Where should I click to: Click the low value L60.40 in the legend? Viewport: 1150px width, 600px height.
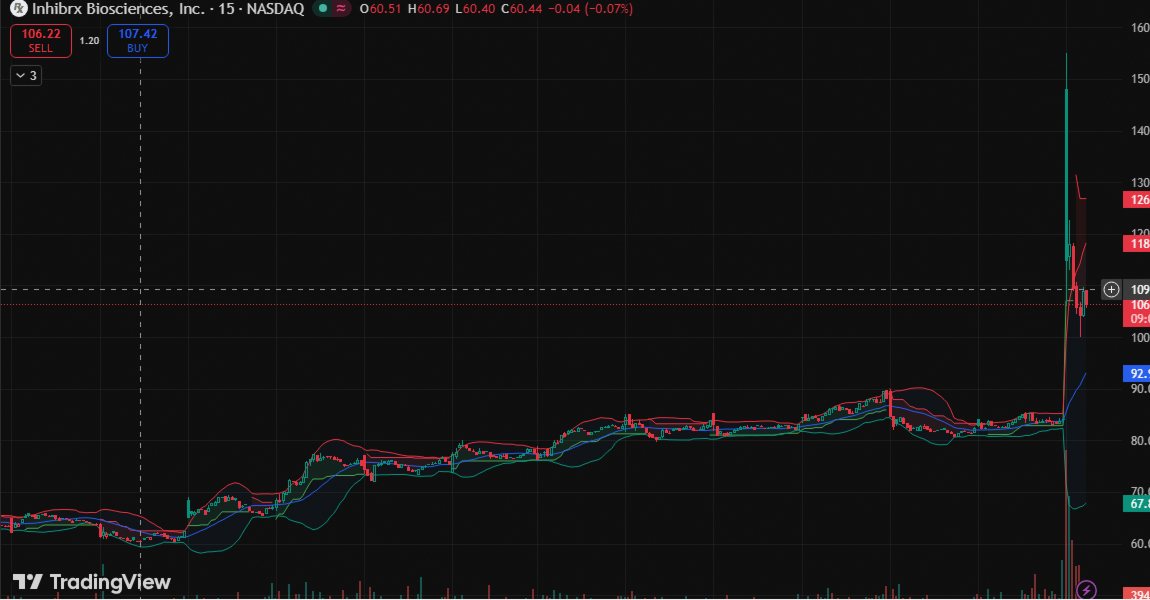click(x=475, y=9)
